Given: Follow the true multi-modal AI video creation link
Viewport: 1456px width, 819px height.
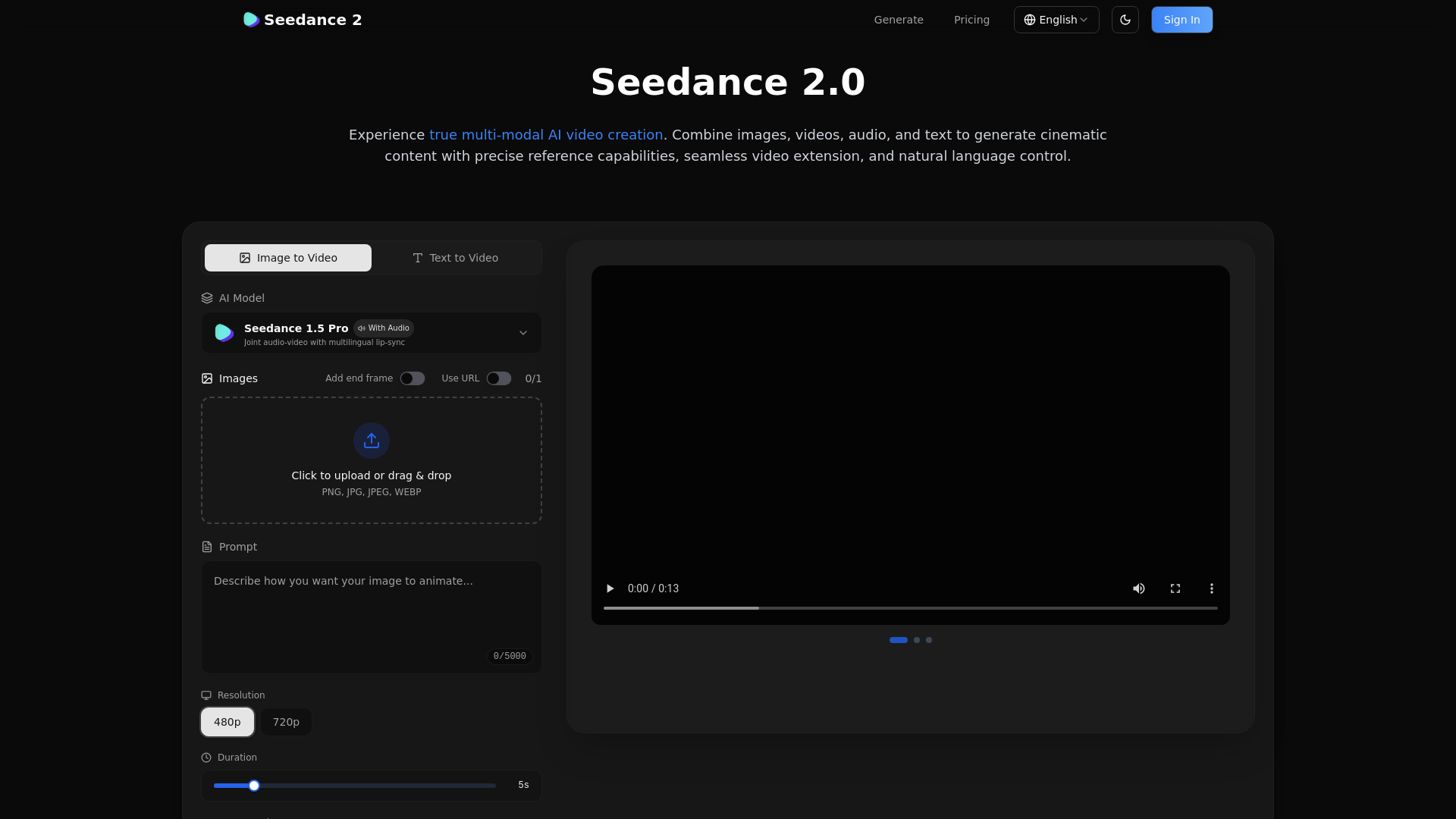Looking at the screenshot, I should tap(546, 135).
